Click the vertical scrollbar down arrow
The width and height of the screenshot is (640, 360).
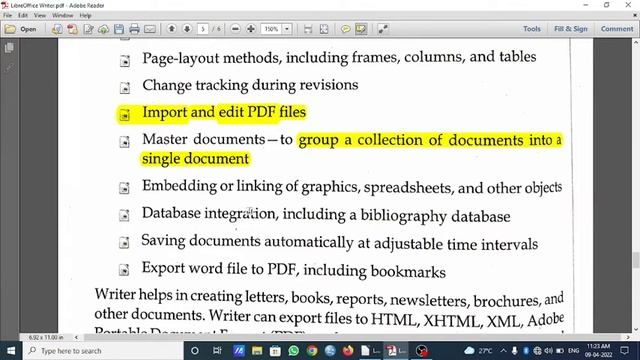tap(636, 329)
